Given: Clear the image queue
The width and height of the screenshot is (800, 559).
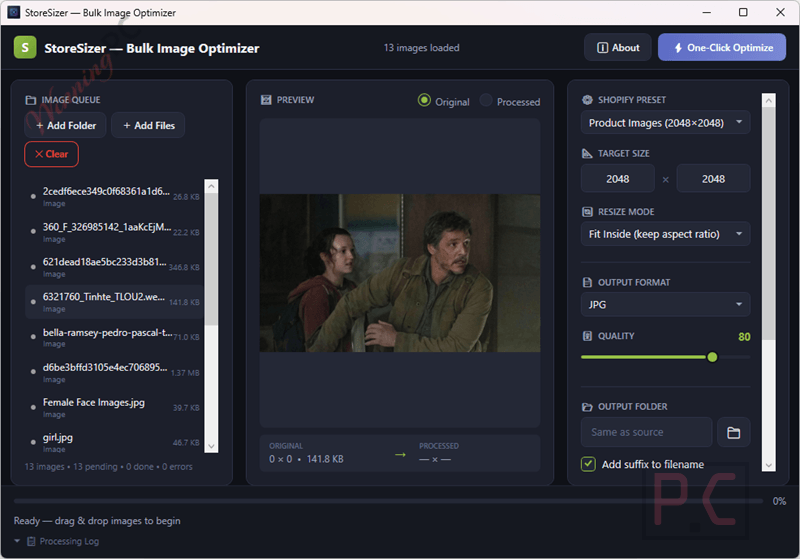Looking at the screenshot, I should click(52, 154).
